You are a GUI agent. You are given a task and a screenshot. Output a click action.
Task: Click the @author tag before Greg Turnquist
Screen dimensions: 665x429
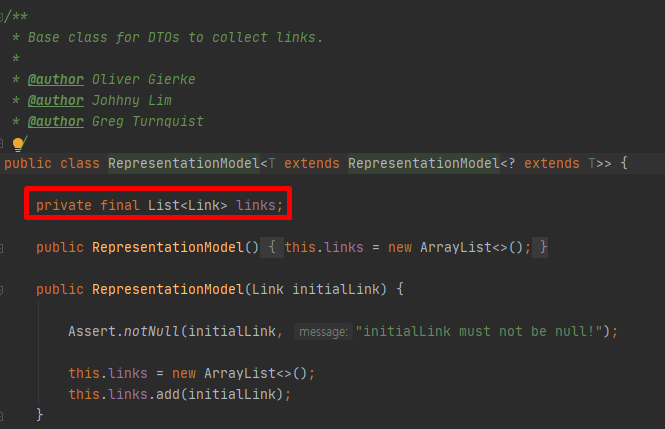[56, 122]
